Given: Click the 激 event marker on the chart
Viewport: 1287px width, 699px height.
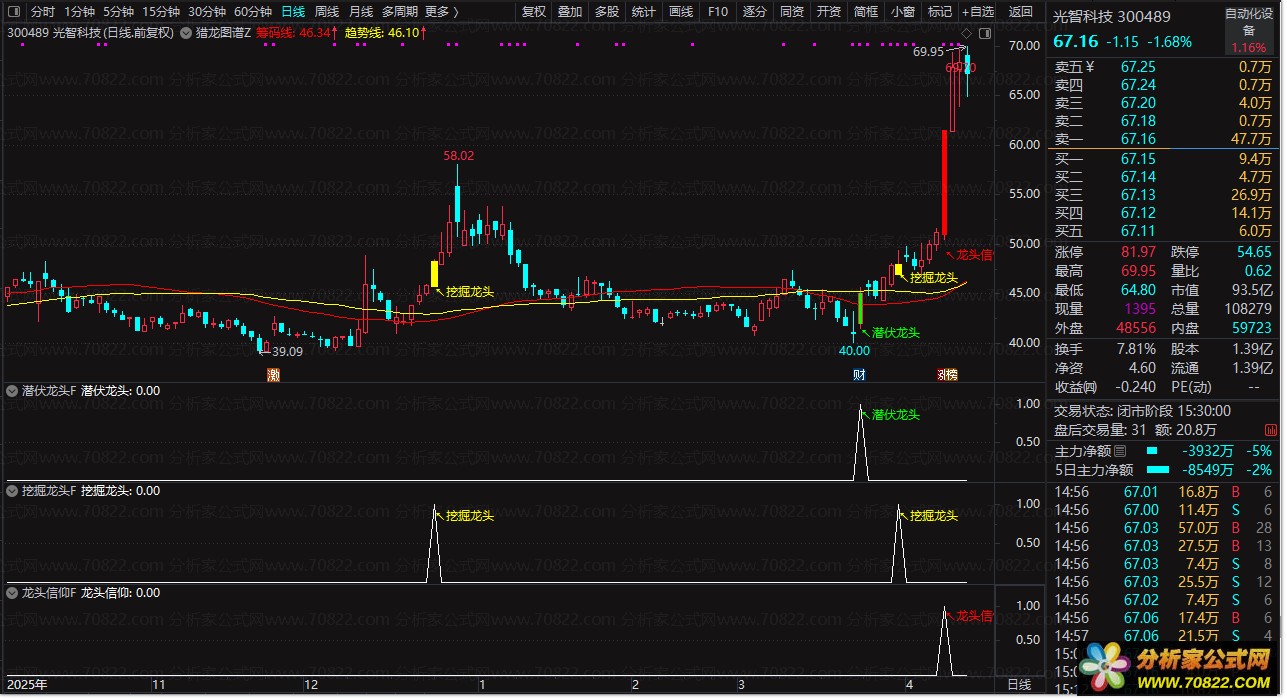Looking at the screenshot, I should pyautogui.click(x=273, y=375).
